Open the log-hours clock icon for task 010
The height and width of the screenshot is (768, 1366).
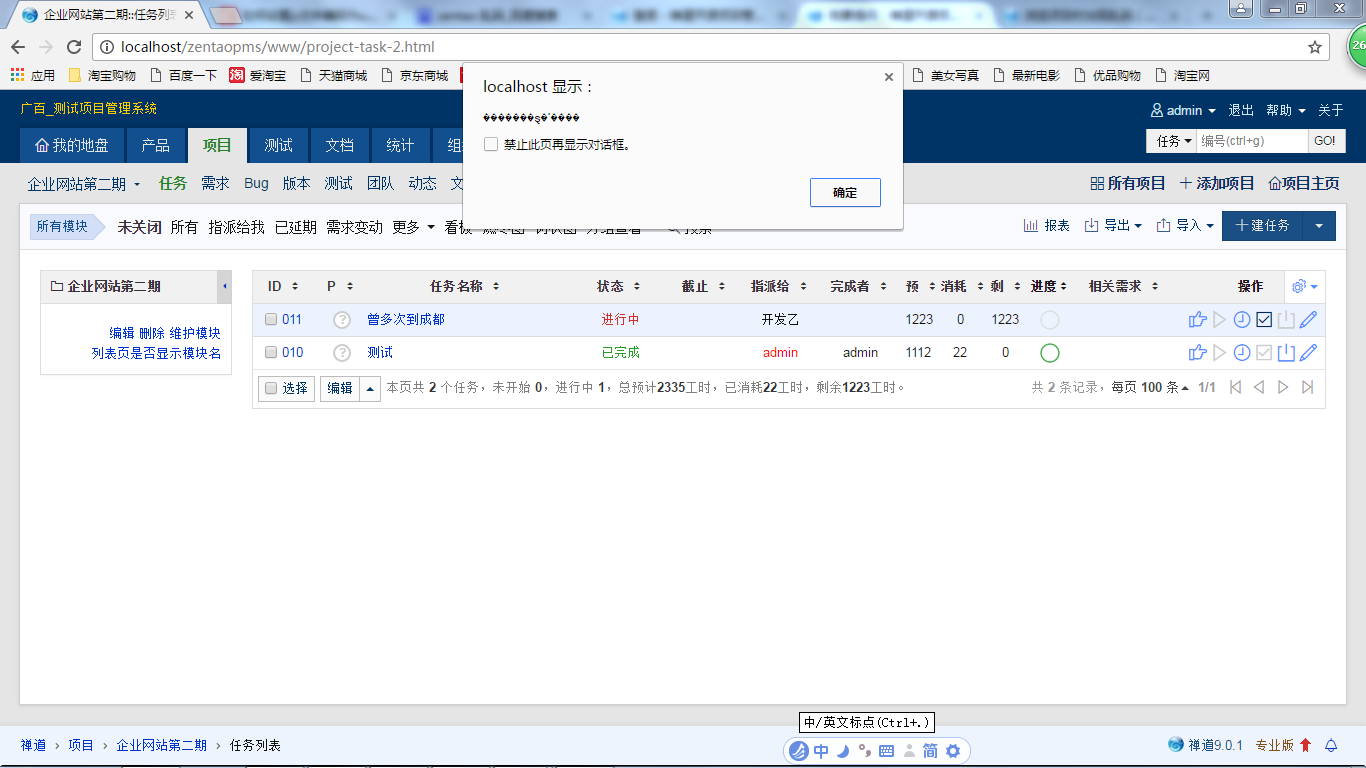[1242, 352]
